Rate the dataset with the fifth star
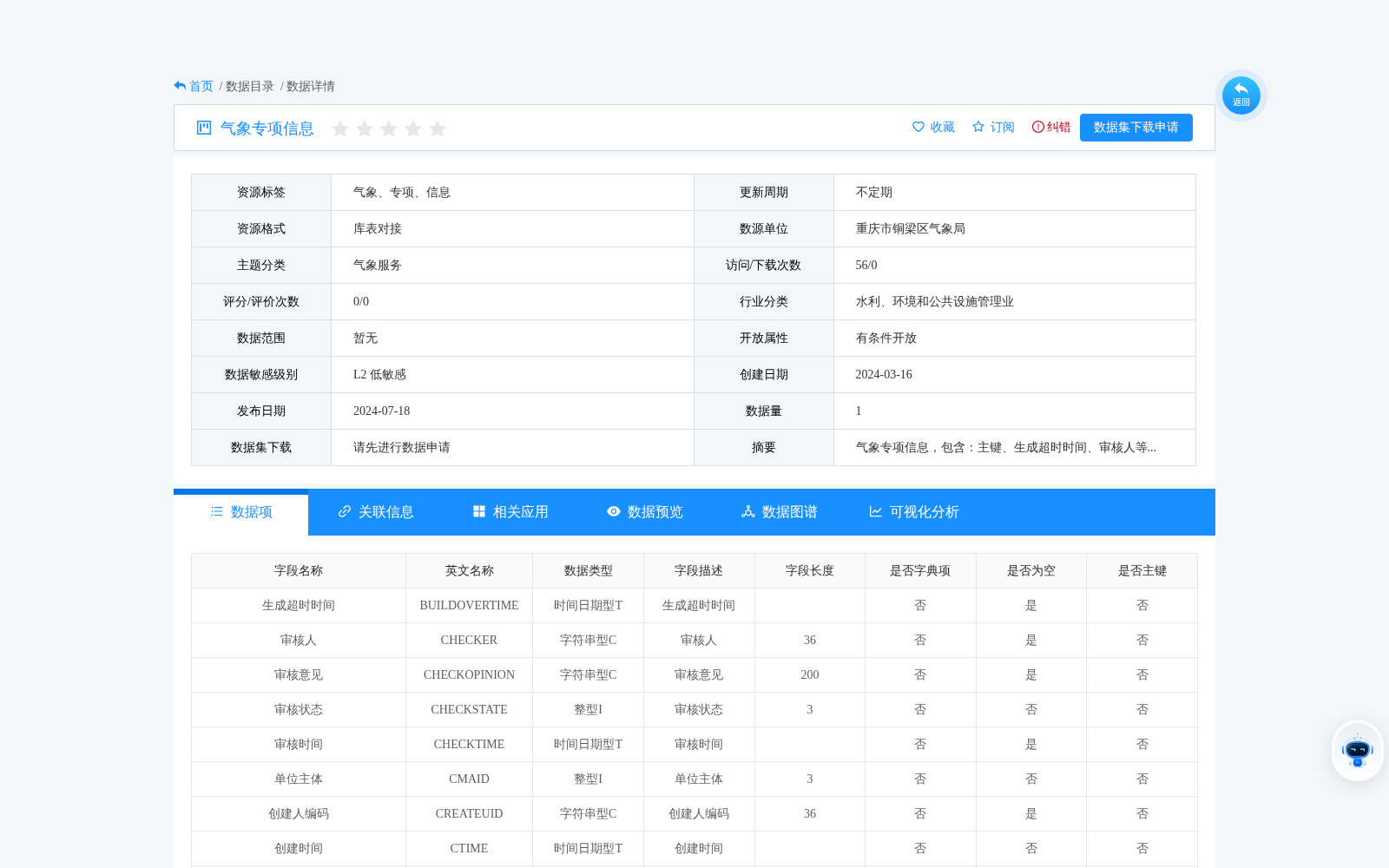This screenshot has width=1389, height=868. click(438, 128)
